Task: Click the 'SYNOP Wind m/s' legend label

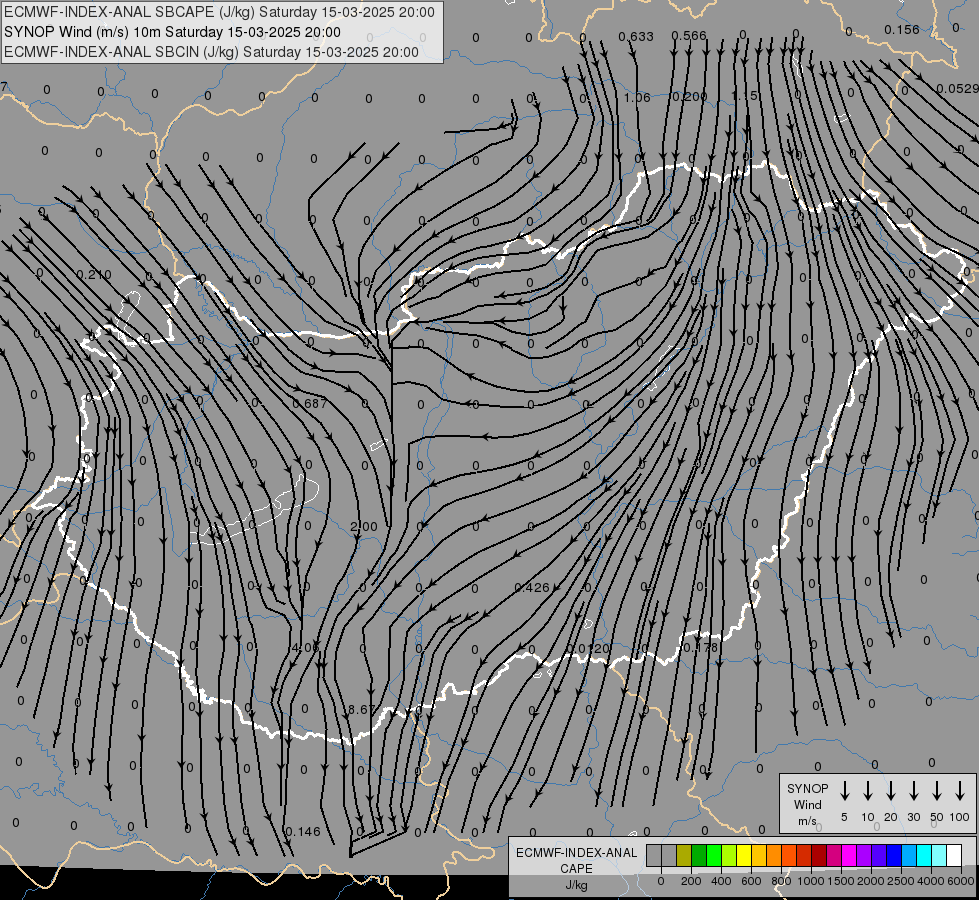Action: point(807,805)
